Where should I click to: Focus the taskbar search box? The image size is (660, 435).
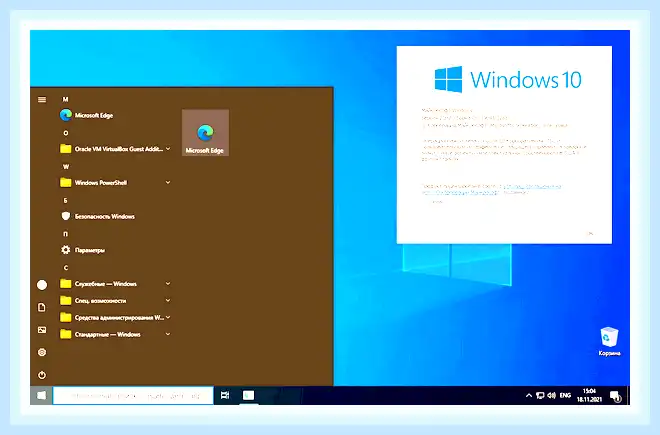tap(133, 396)
